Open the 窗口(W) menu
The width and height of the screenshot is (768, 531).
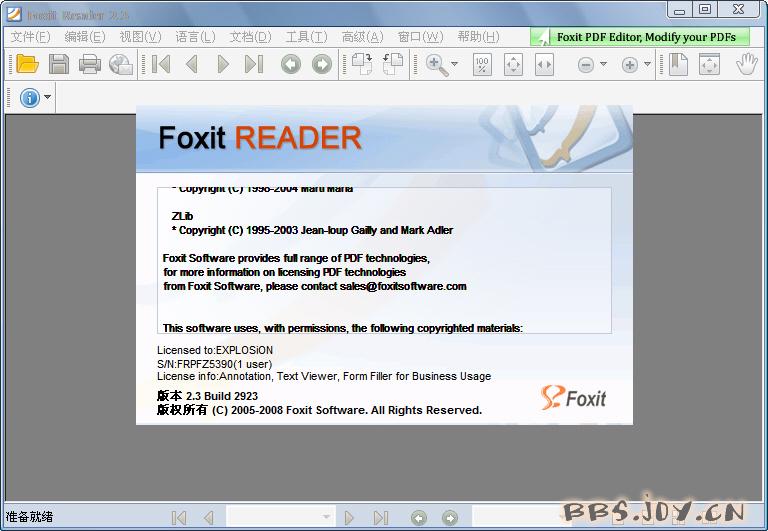420,37
